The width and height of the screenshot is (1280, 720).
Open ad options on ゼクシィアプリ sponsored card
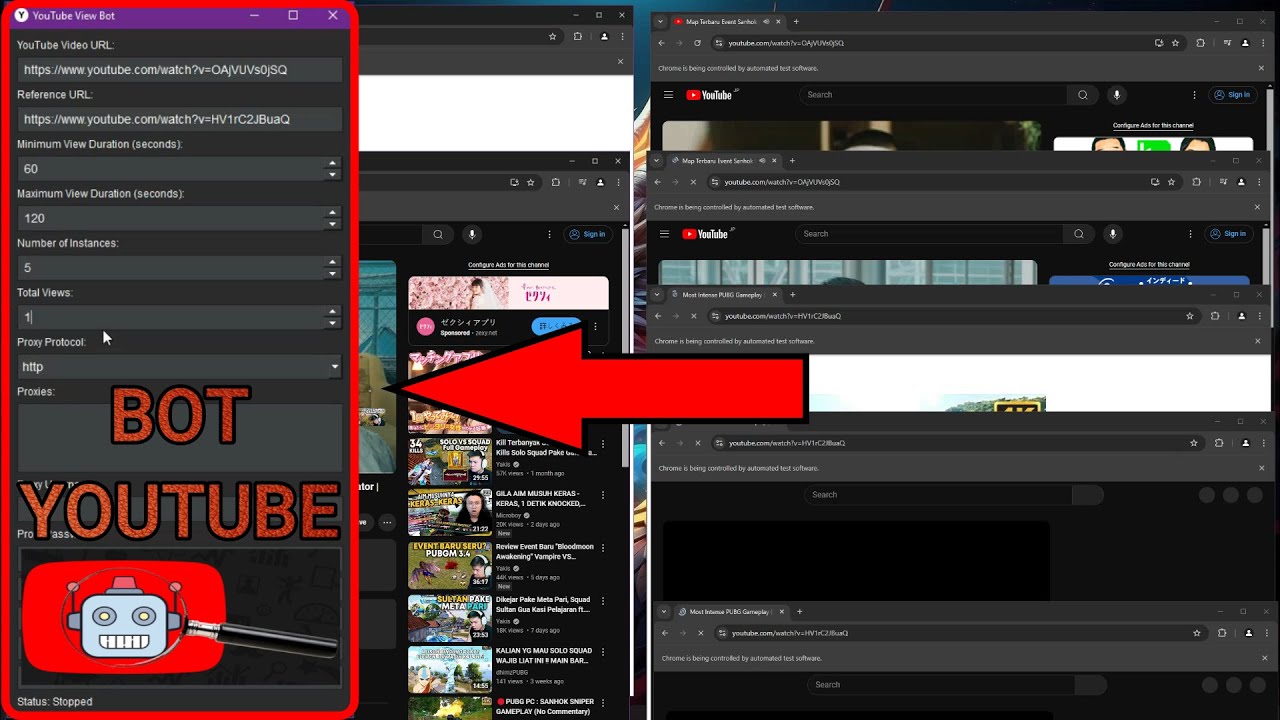click(x=595, y=326)
